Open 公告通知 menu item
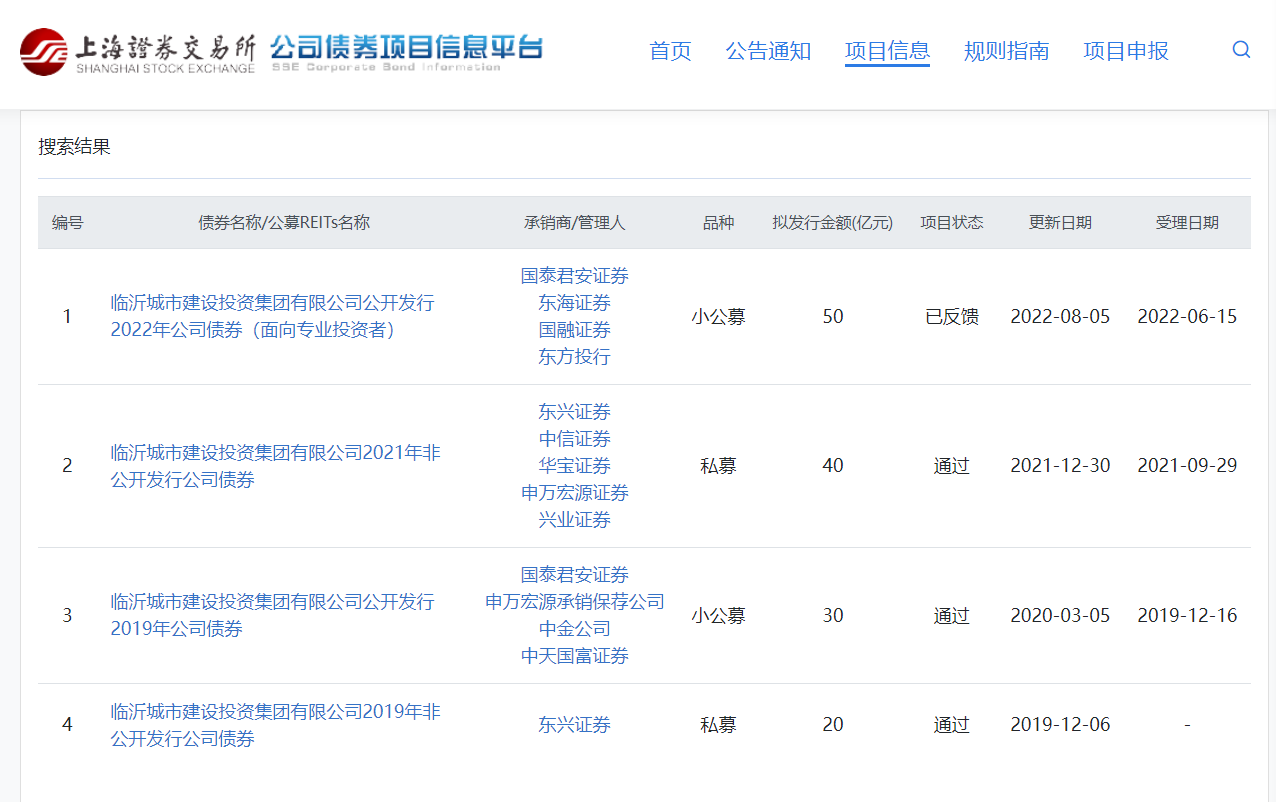This screenshot has width=1276, height=802. point(768,51)
